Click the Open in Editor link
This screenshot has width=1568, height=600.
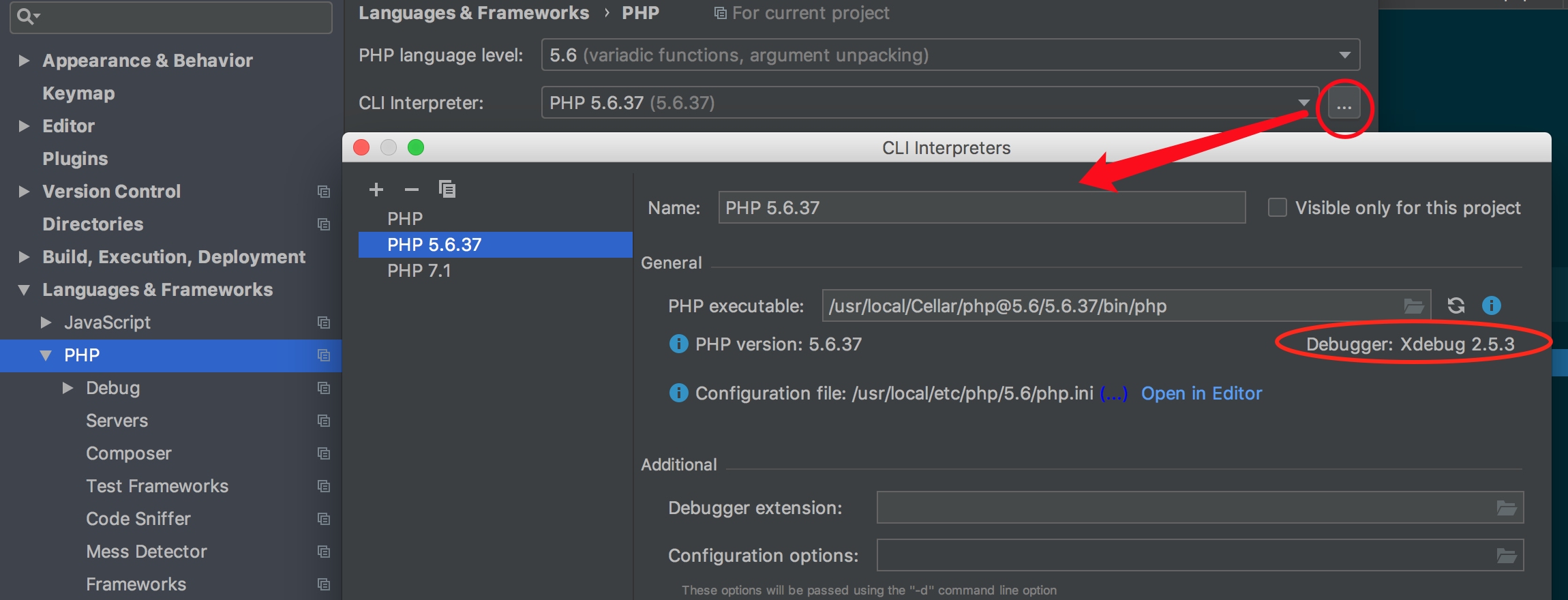pyautogui.click(x=1201, y=393)
